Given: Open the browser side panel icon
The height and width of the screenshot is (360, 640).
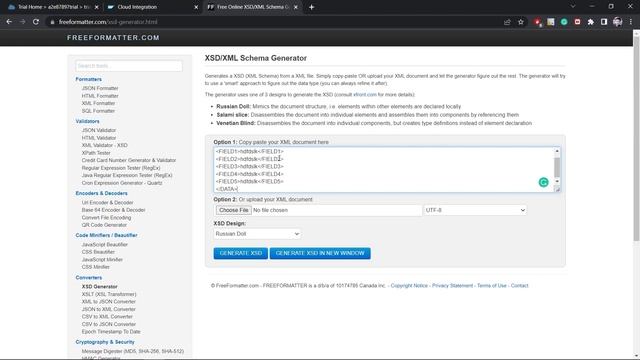Looking at the screenshot, I should [x=604, y=22].
